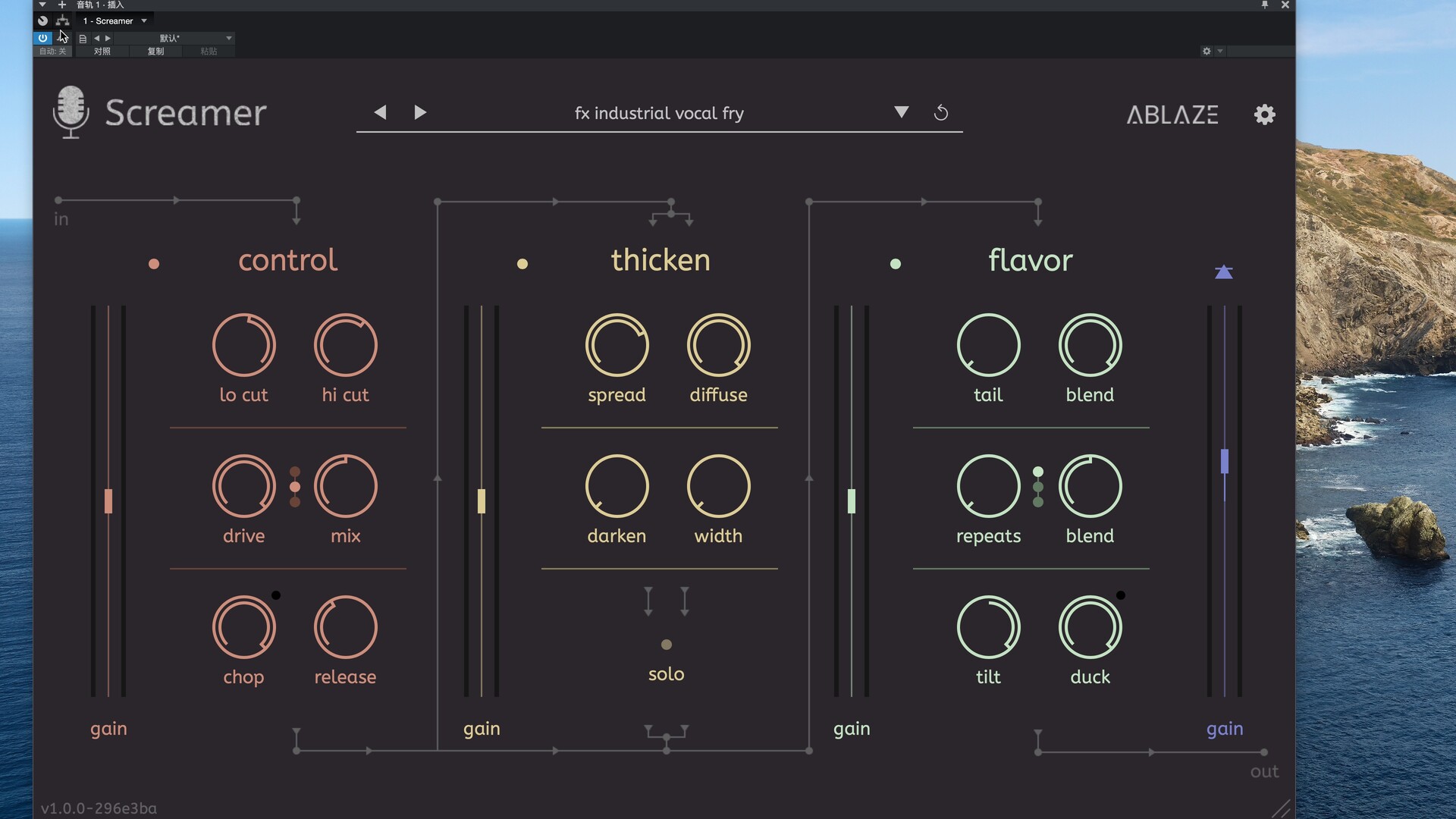The height and width of the screenshot is (819, 1456).
Task: Click the fx industrial vocal fry preset name
Action: (x=659, y=113)
